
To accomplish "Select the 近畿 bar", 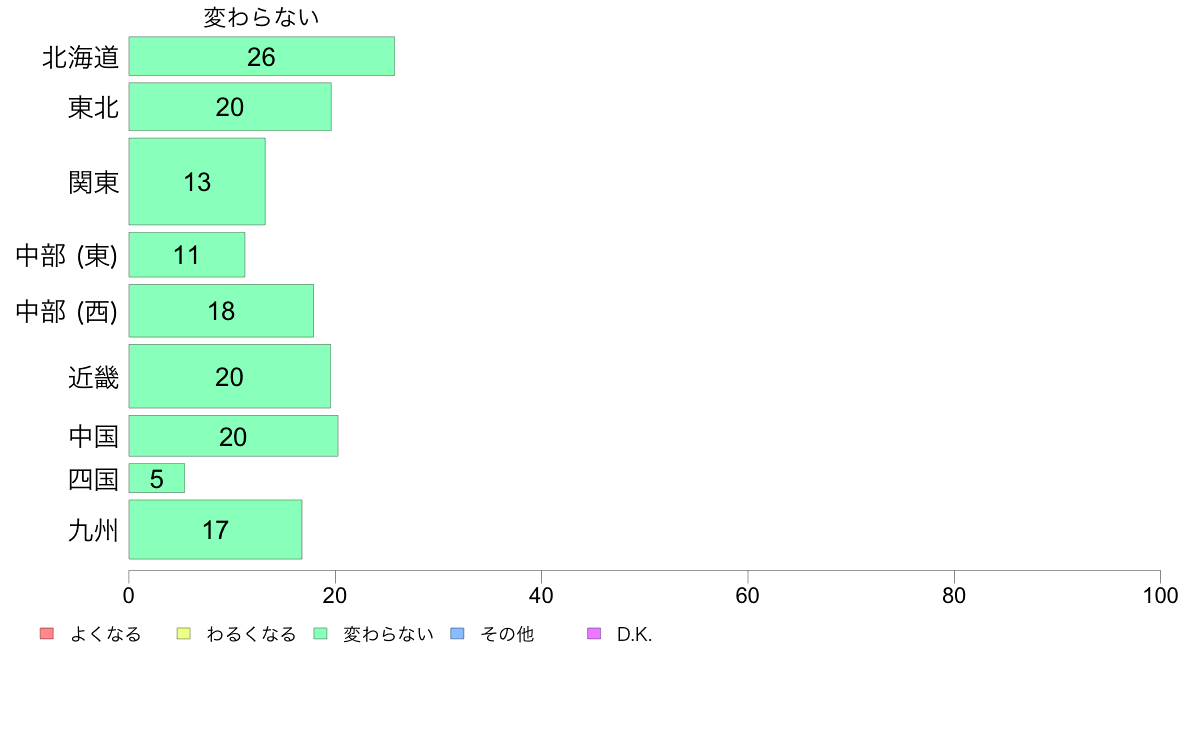I will (230, 377).
